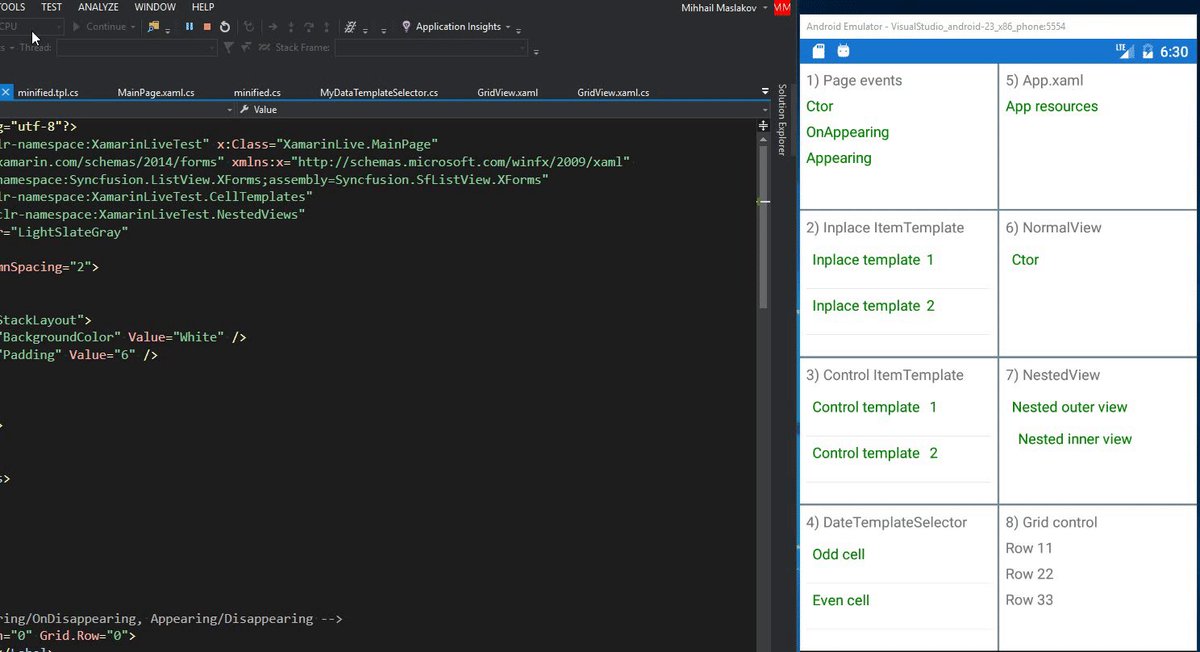Viewport: 1200px width, 652px height.
Task: Click "Nested outer view" in the emulator
Action: [x=1069, y=407]
